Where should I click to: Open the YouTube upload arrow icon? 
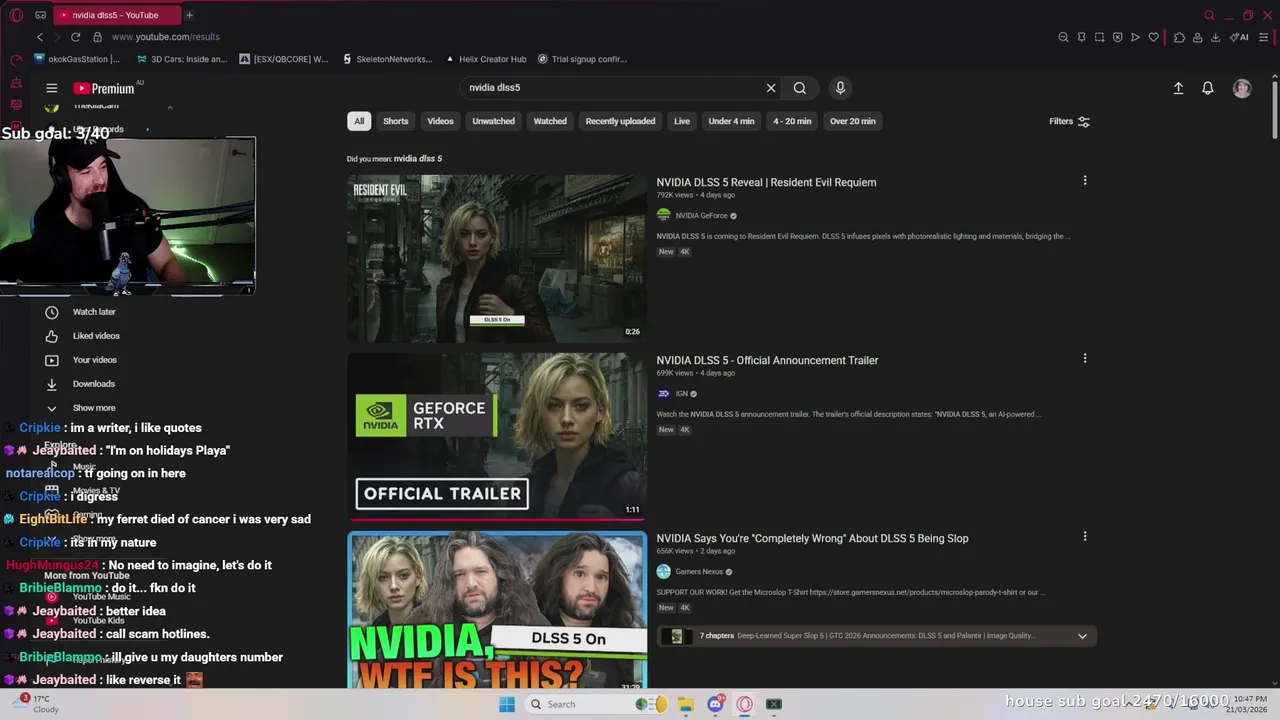(1178, 88)
